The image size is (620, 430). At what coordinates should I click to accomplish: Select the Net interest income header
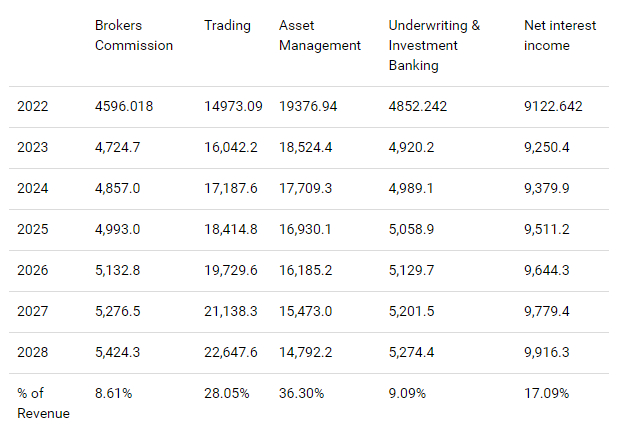pyautogui.click(x=559, y=35)
